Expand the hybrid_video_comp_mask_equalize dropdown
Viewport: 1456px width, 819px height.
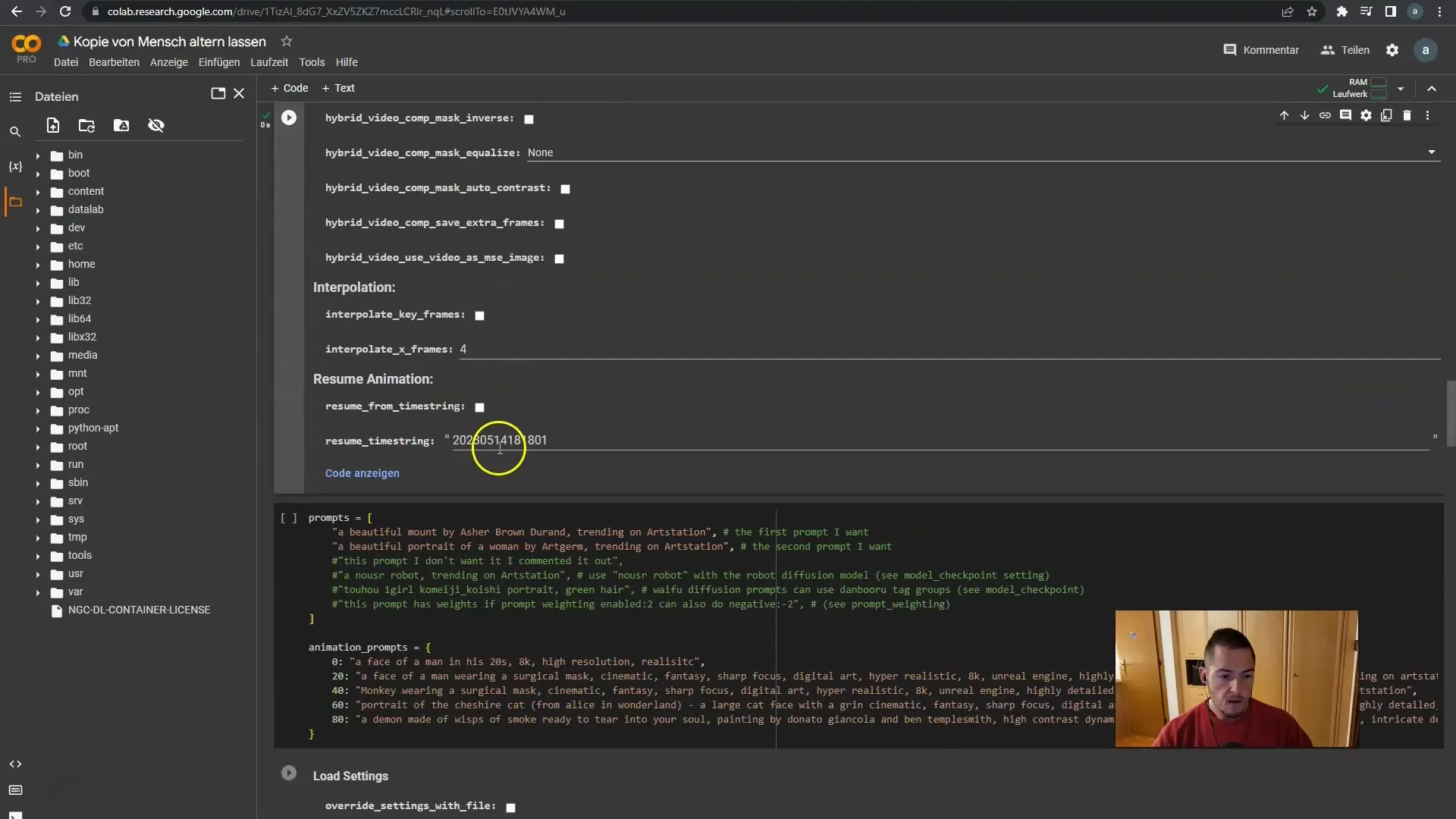[1435, 152]
